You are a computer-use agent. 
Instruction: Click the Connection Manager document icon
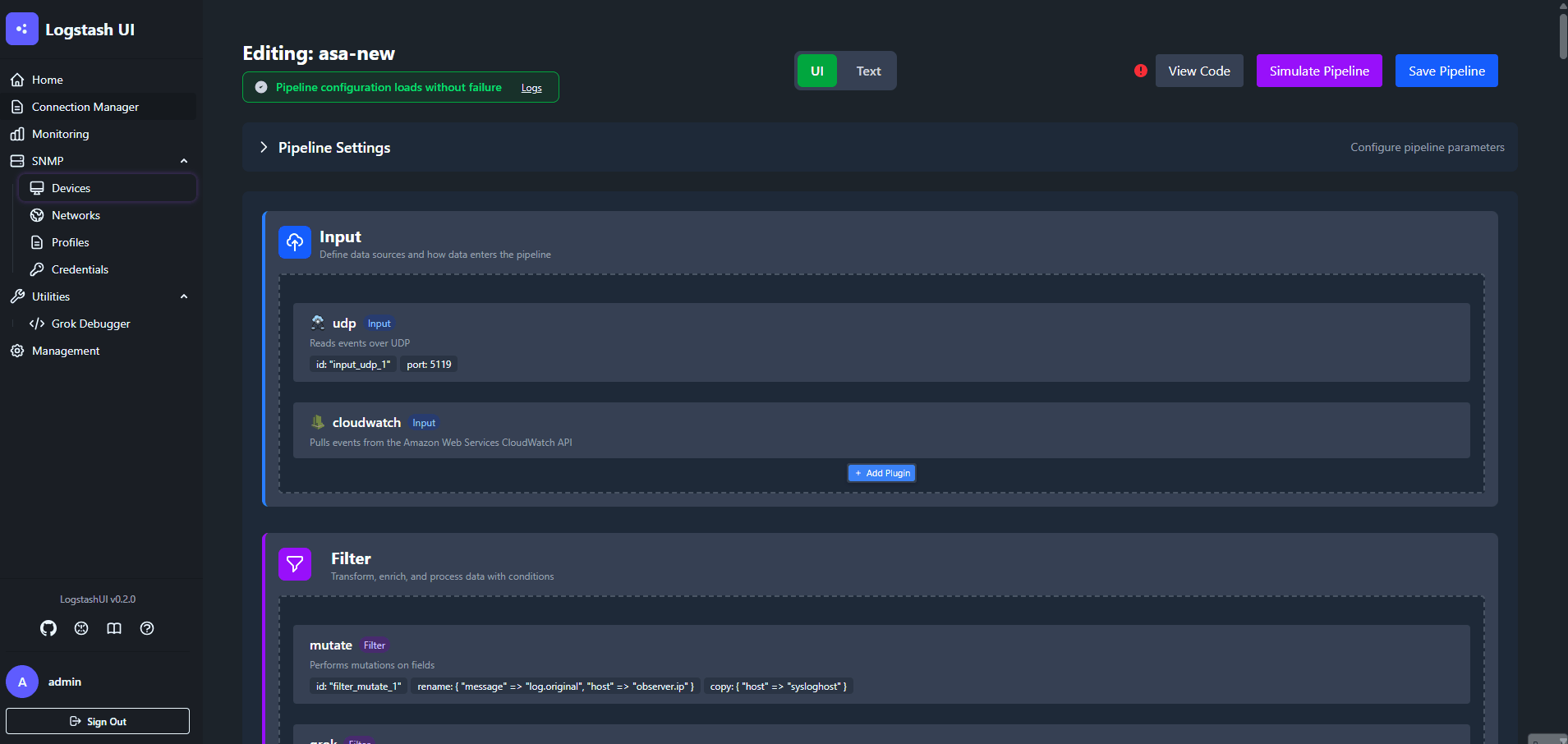click(17, 107)
